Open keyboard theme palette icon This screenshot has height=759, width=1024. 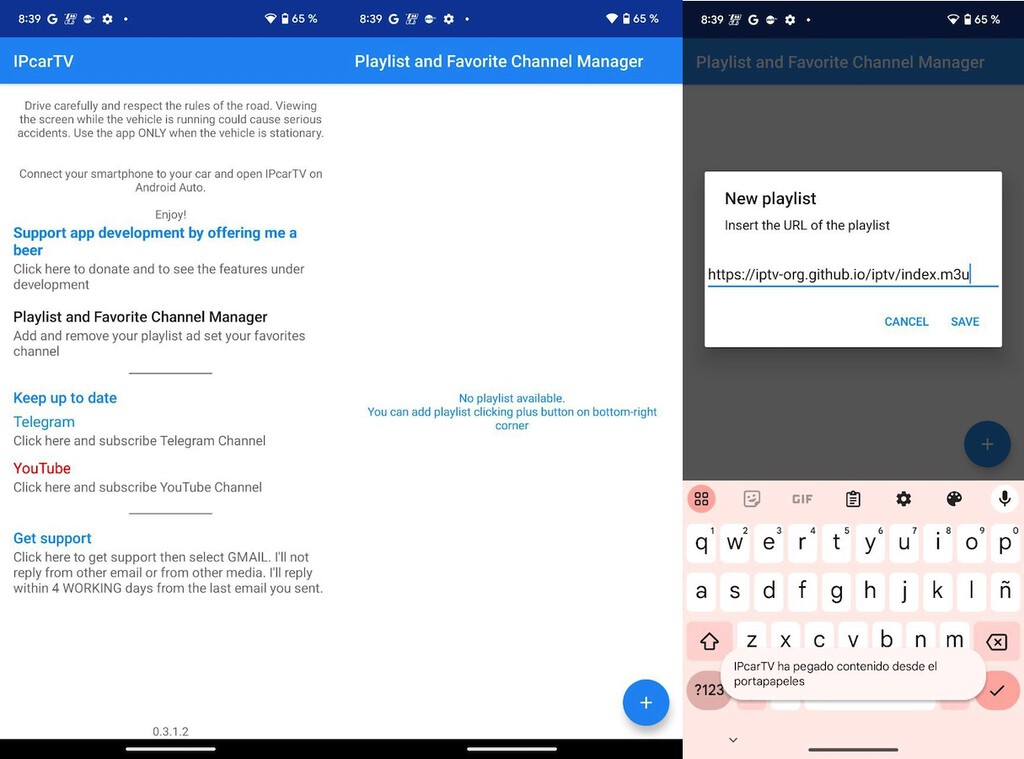coord(953,499)
